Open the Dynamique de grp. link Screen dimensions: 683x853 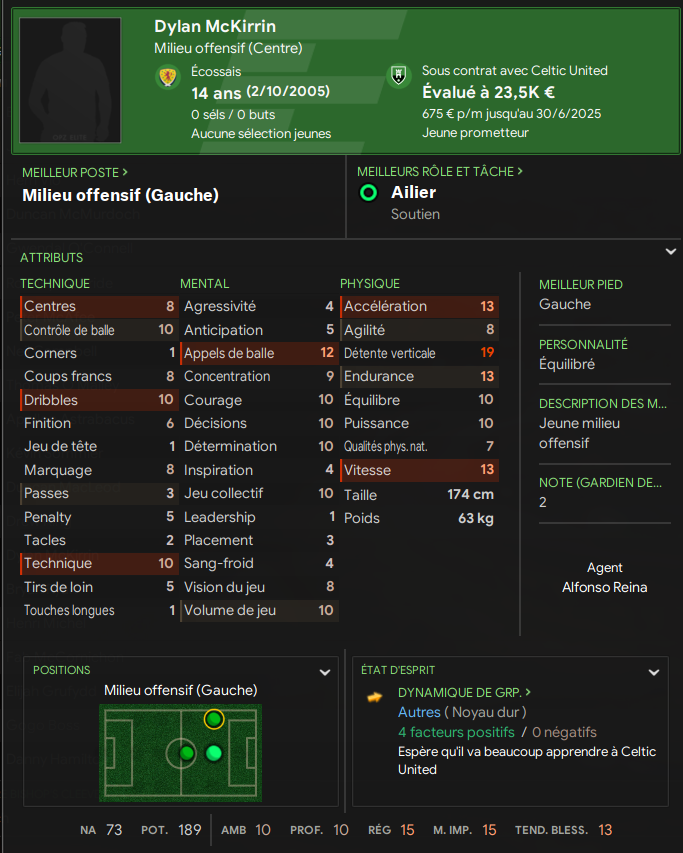pos(464,692)
